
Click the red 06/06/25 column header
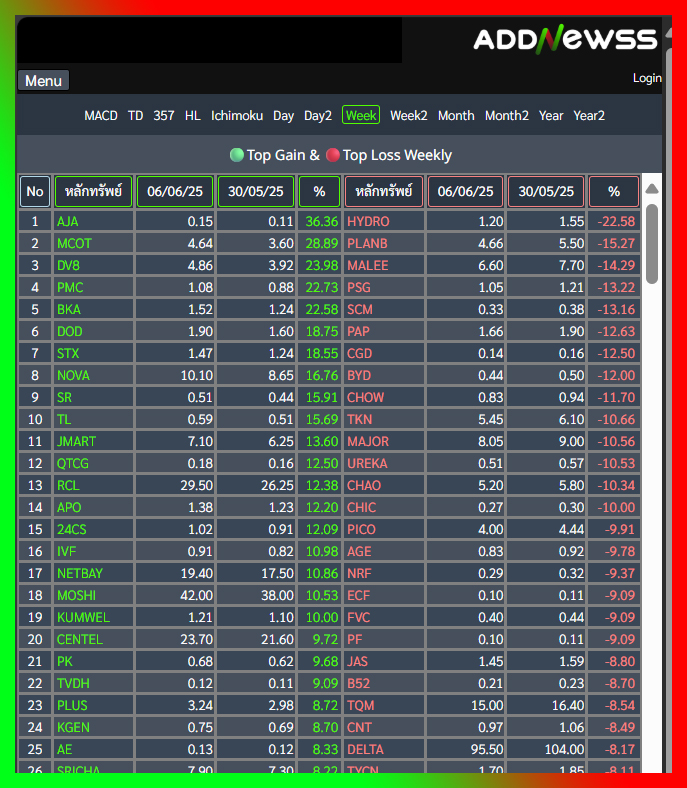pyautogui.click(x=465, y=191)
